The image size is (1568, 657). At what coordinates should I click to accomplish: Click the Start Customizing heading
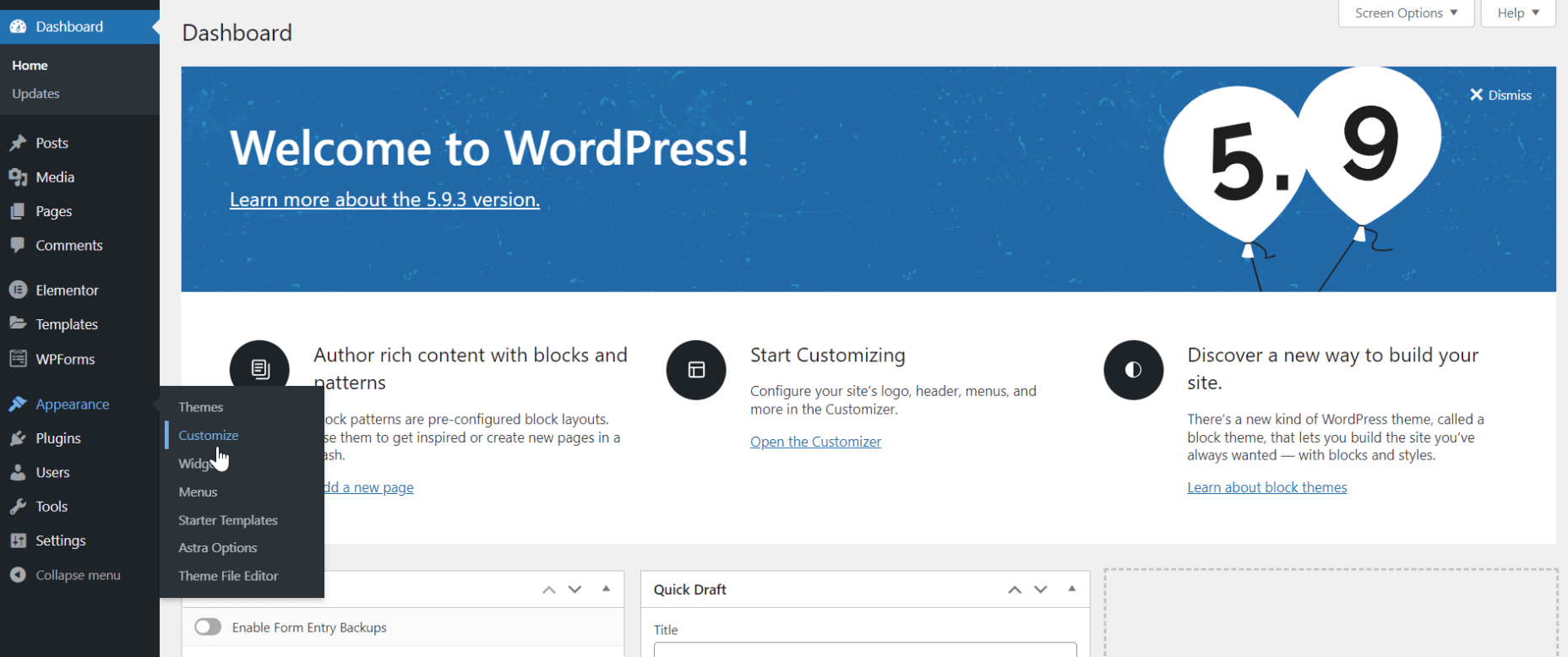(828, 356)
